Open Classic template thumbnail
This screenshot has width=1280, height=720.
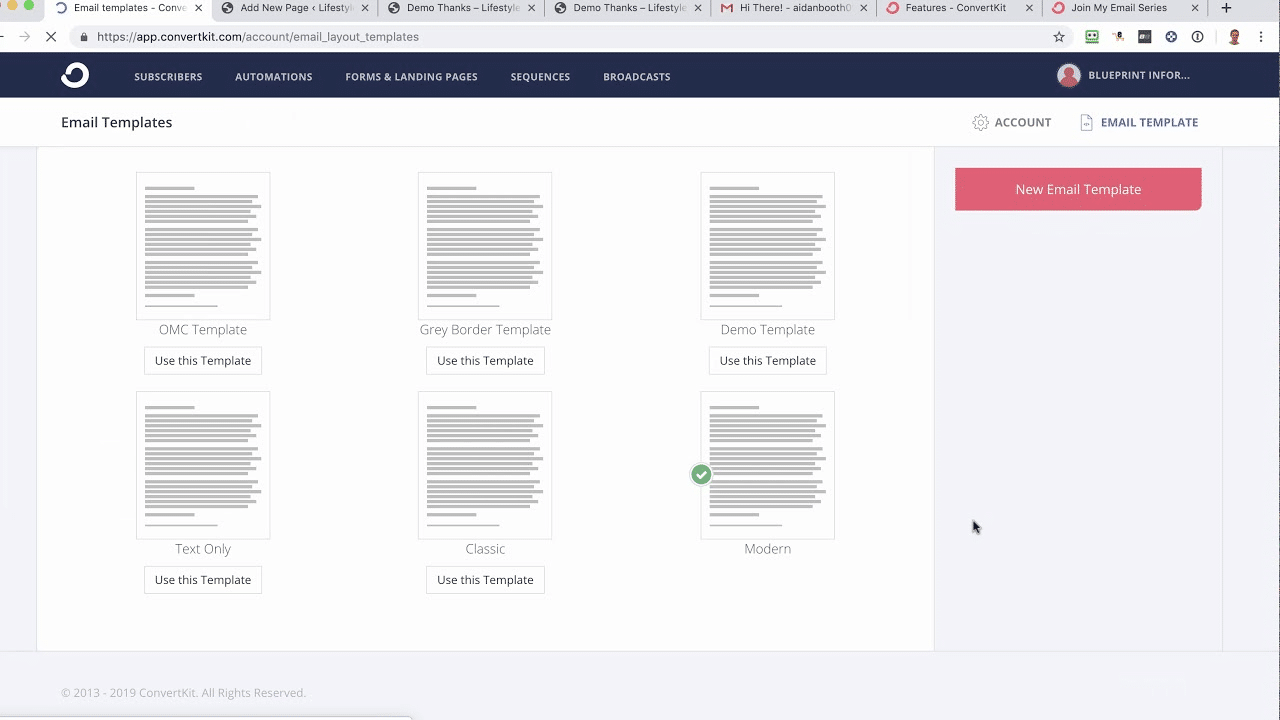click(485, 465)
